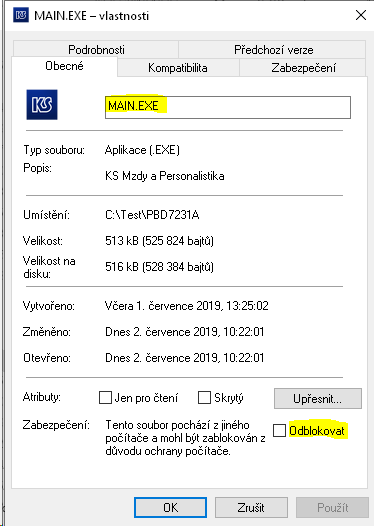Enable the Jen pro čtení checkbox
The width and height of the screenshot is (374, 526).
pos(105,398)
